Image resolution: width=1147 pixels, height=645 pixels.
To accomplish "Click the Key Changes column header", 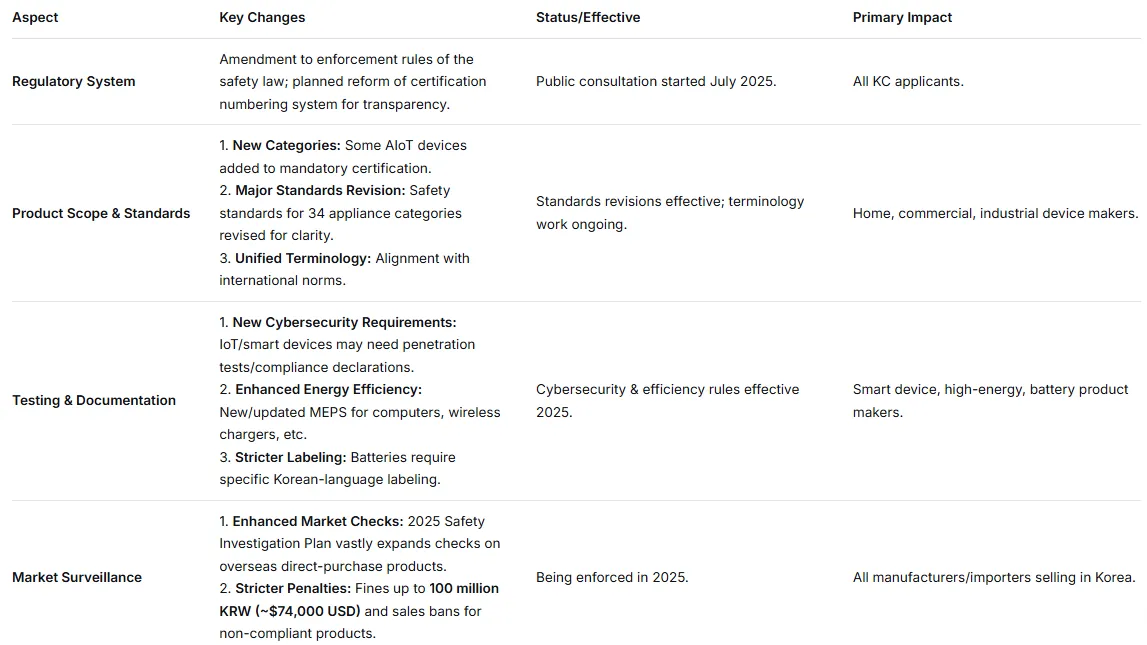I will tap(262, 17).
